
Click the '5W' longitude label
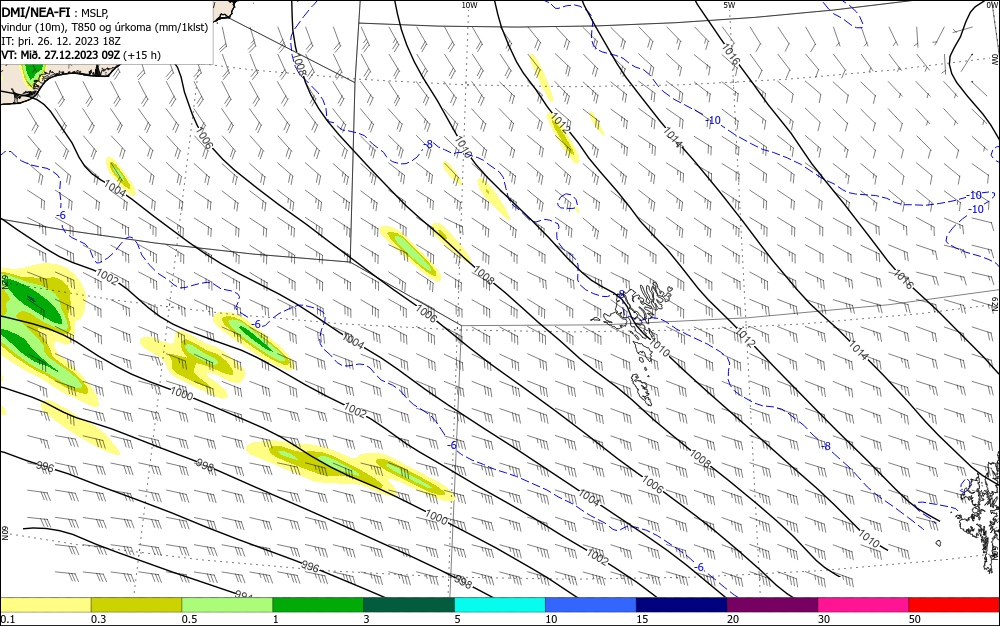(x=729, y=5)
